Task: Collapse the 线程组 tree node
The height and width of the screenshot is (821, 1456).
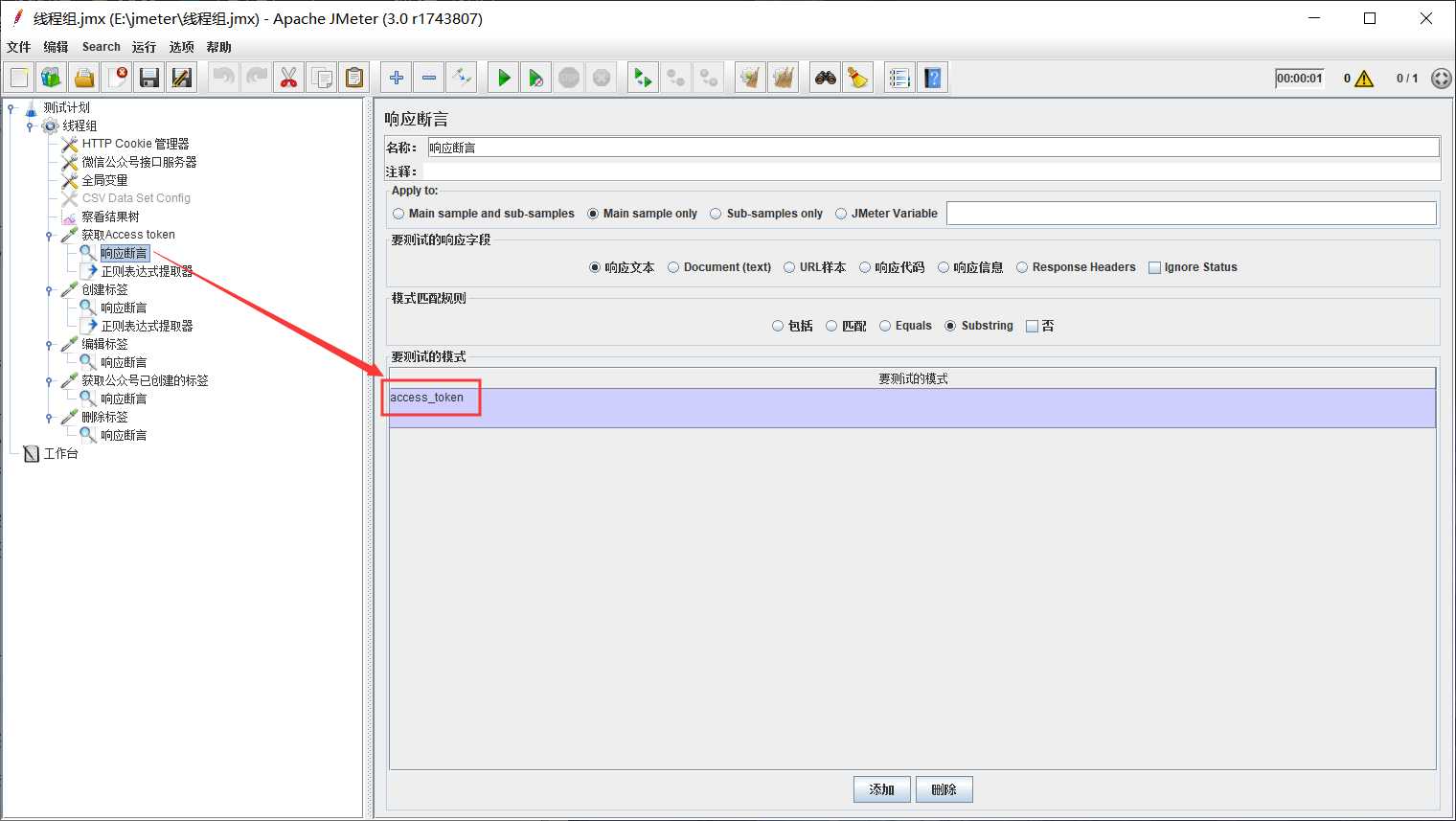Action: (30, 125)
